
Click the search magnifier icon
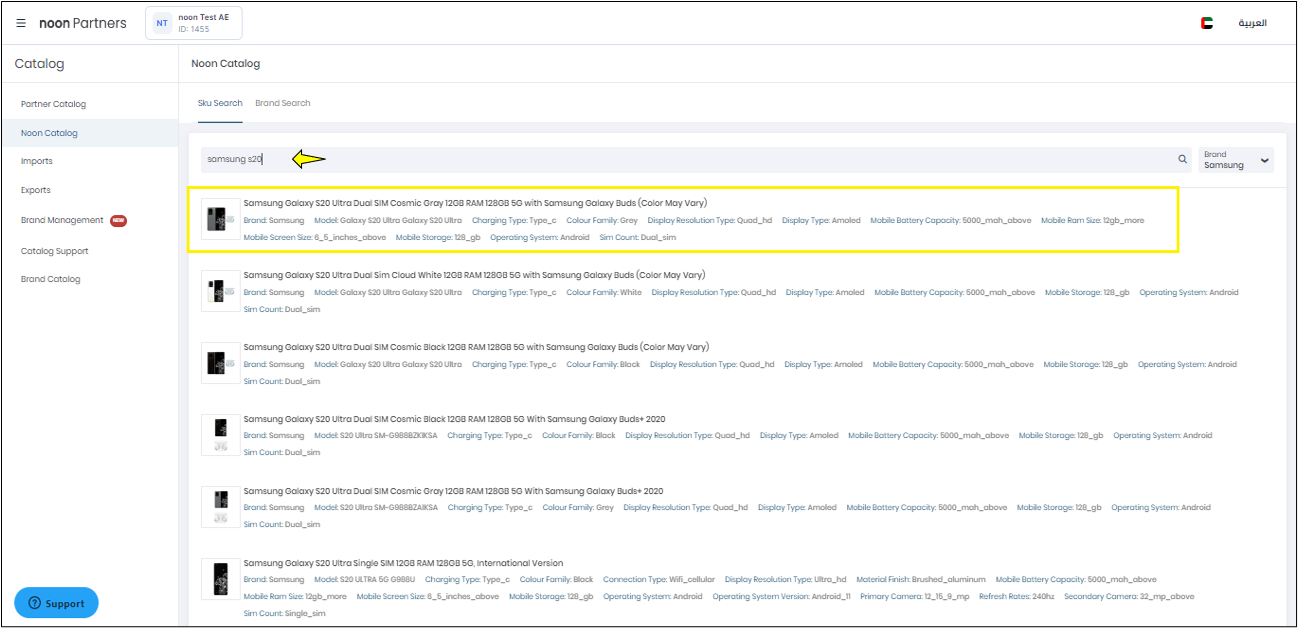coord(1182,160)
